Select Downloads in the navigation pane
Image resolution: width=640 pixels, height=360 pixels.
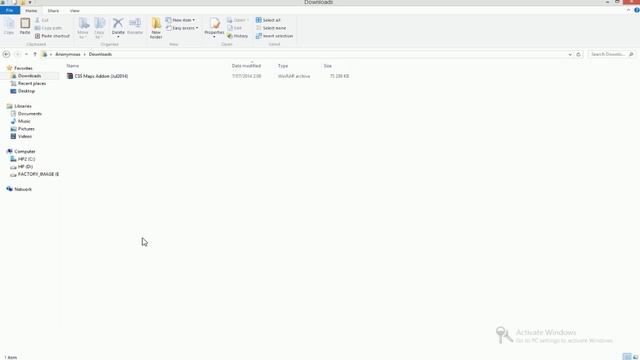click(29, 76)
